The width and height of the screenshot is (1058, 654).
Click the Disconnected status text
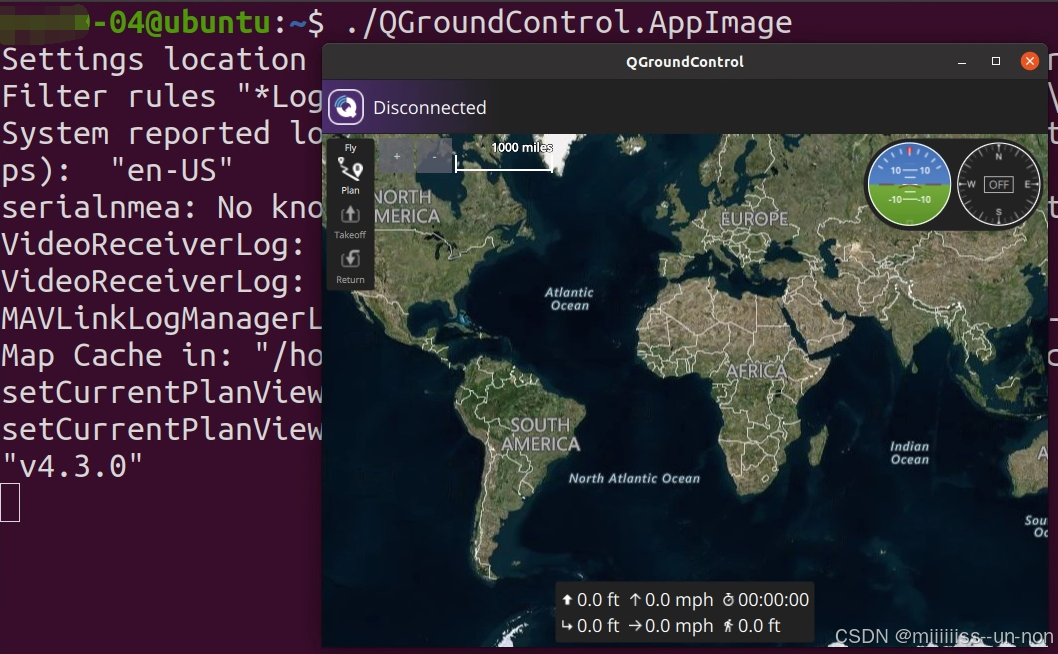tap(429, 107)
